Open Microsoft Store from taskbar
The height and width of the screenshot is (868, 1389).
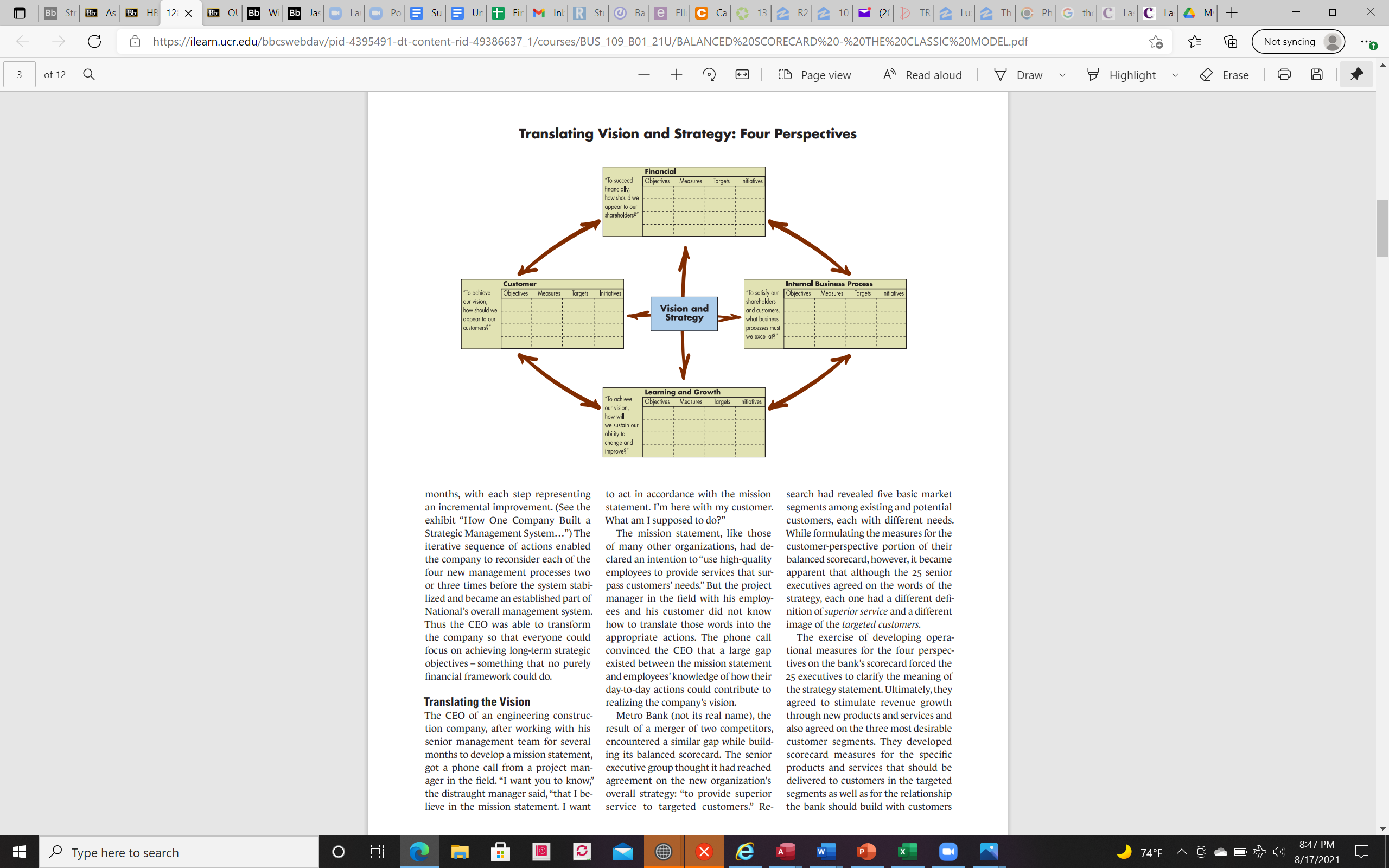click(500, 852)
